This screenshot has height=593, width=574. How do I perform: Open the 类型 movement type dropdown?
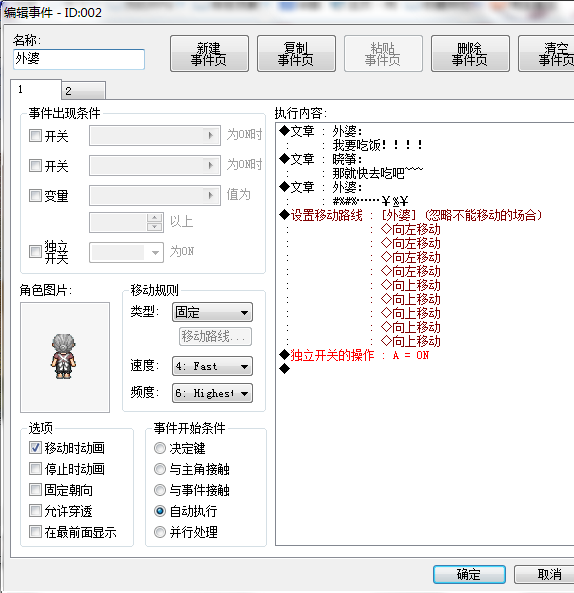[212, 312]
